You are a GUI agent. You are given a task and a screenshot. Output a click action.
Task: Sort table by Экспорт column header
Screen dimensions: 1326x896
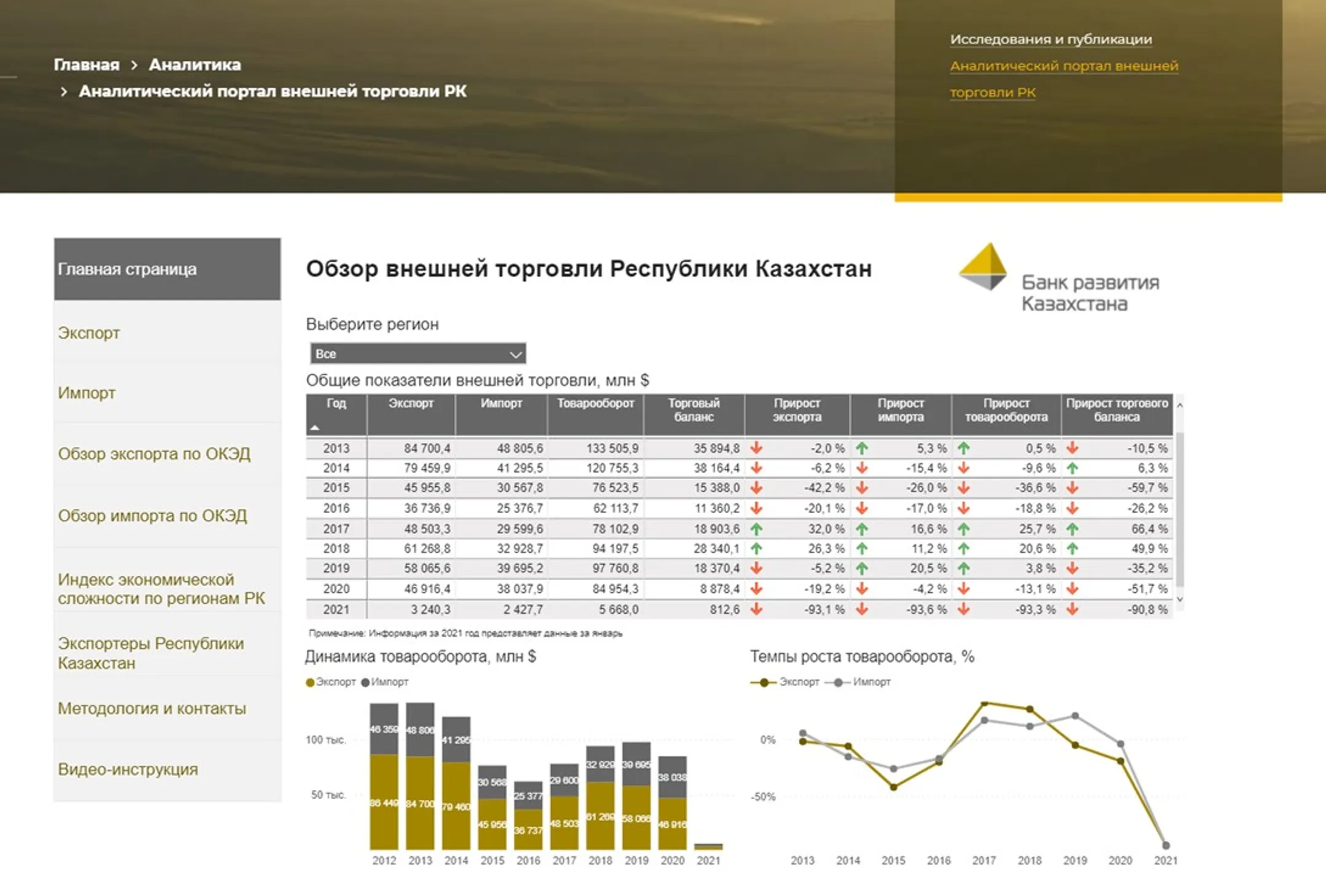click(411, 403)
